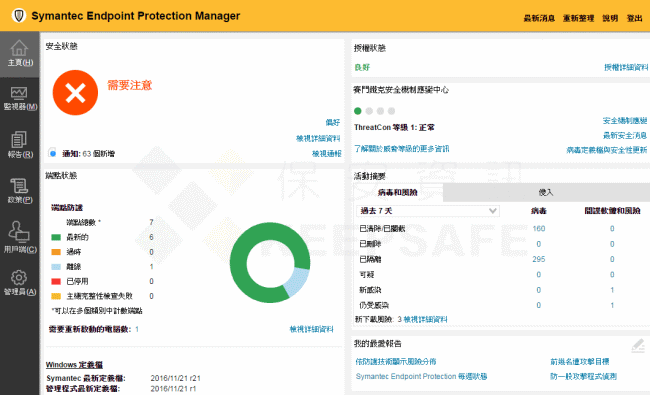The image size is (650, 395).
Task: Switch to the 侵入 tab
Action: coord(546,192)
